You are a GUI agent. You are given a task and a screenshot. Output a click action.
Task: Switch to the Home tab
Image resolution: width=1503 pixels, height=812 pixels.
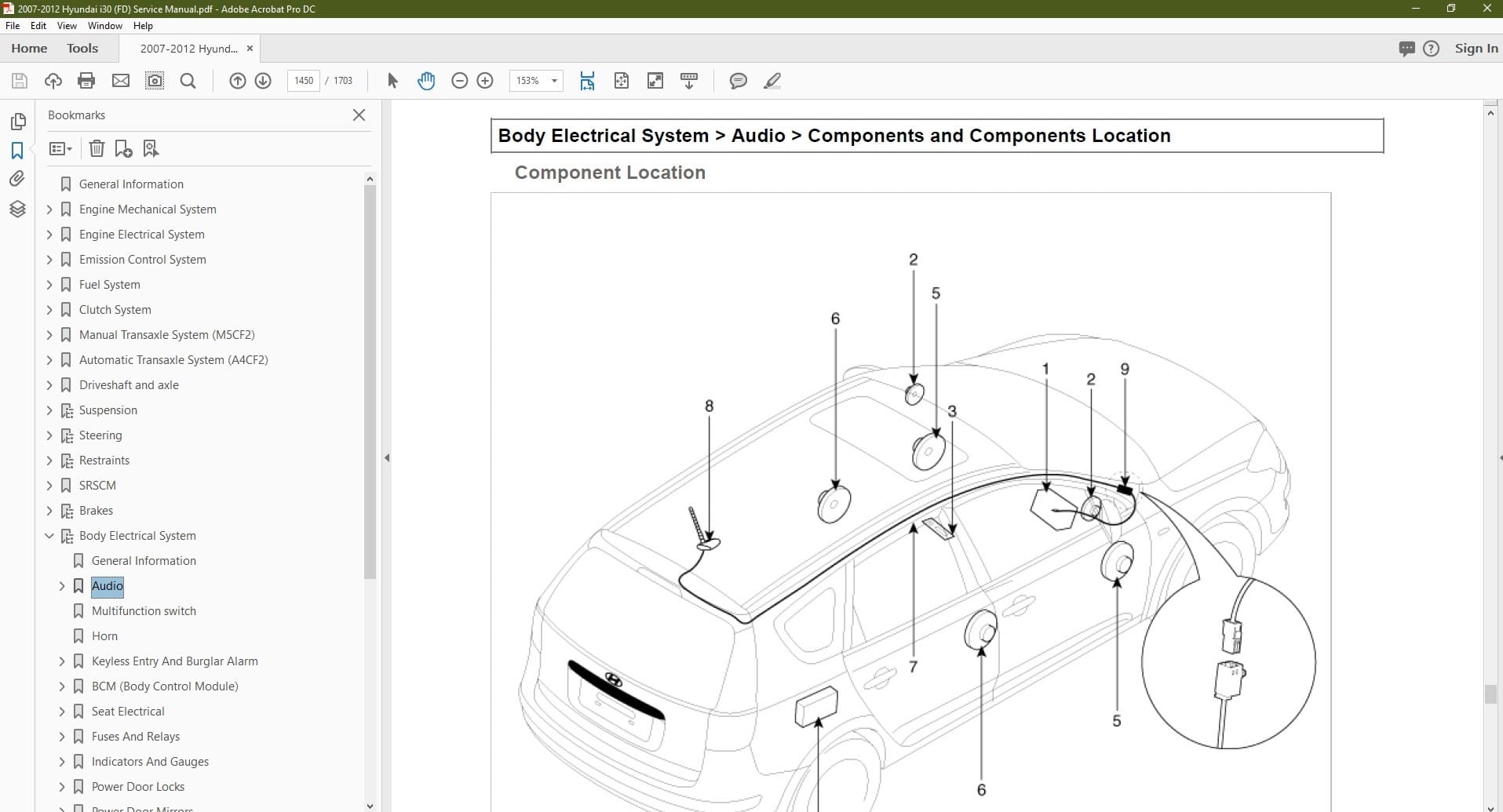click(x=29, y=49)
